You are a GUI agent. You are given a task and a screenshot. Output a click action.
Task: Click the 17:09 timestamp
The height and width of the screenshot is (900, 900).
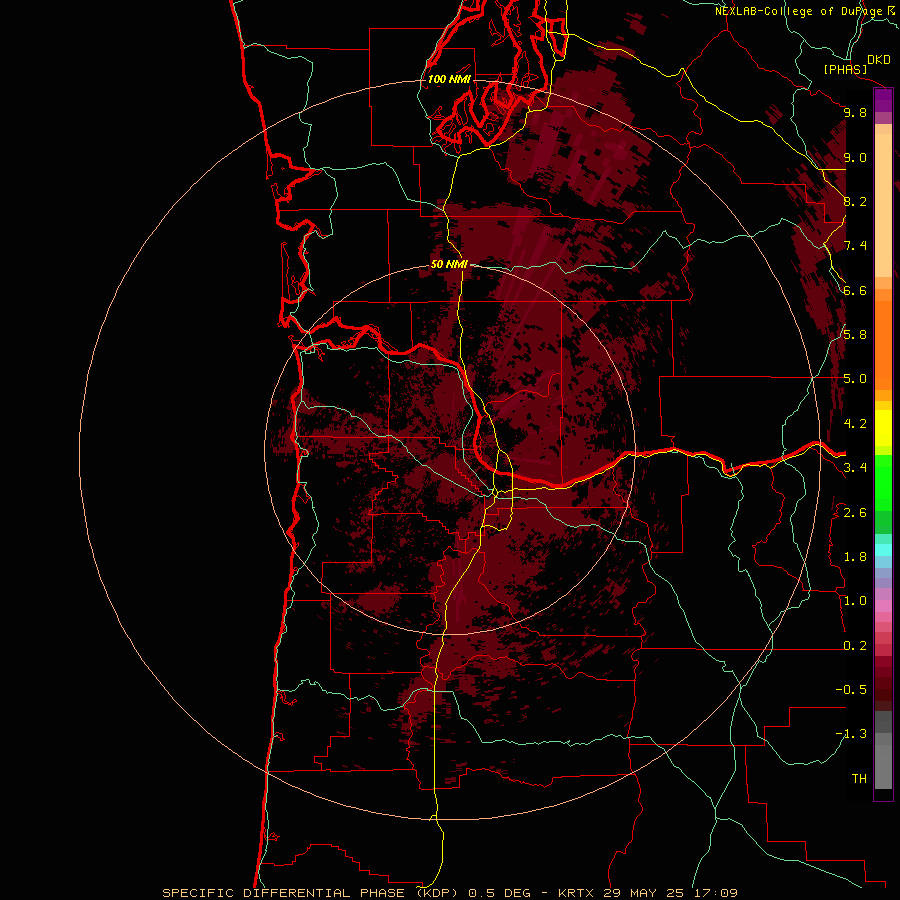click(715, 893)
